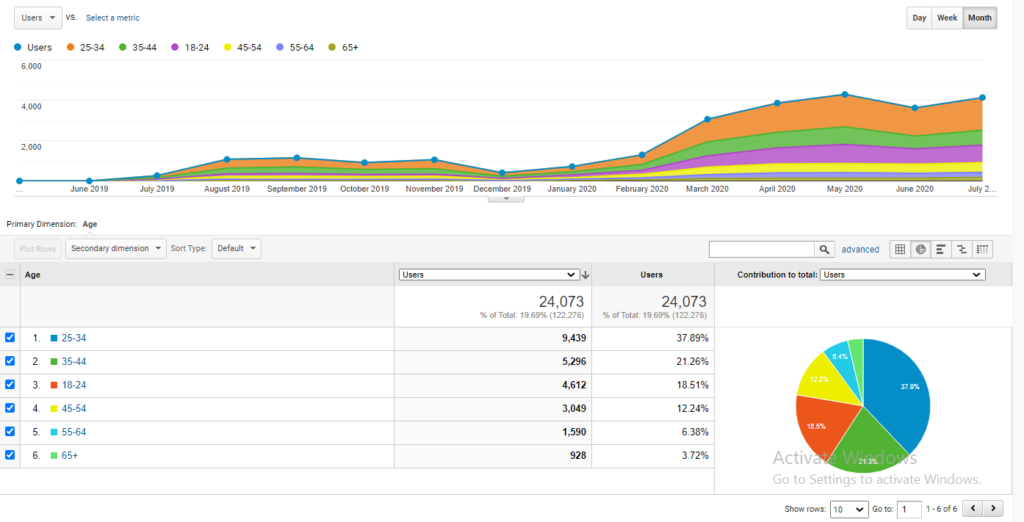The height and width of the screenshot is (522, 1024).
Task: Switch chart to Day view
Action: [920, 18]
